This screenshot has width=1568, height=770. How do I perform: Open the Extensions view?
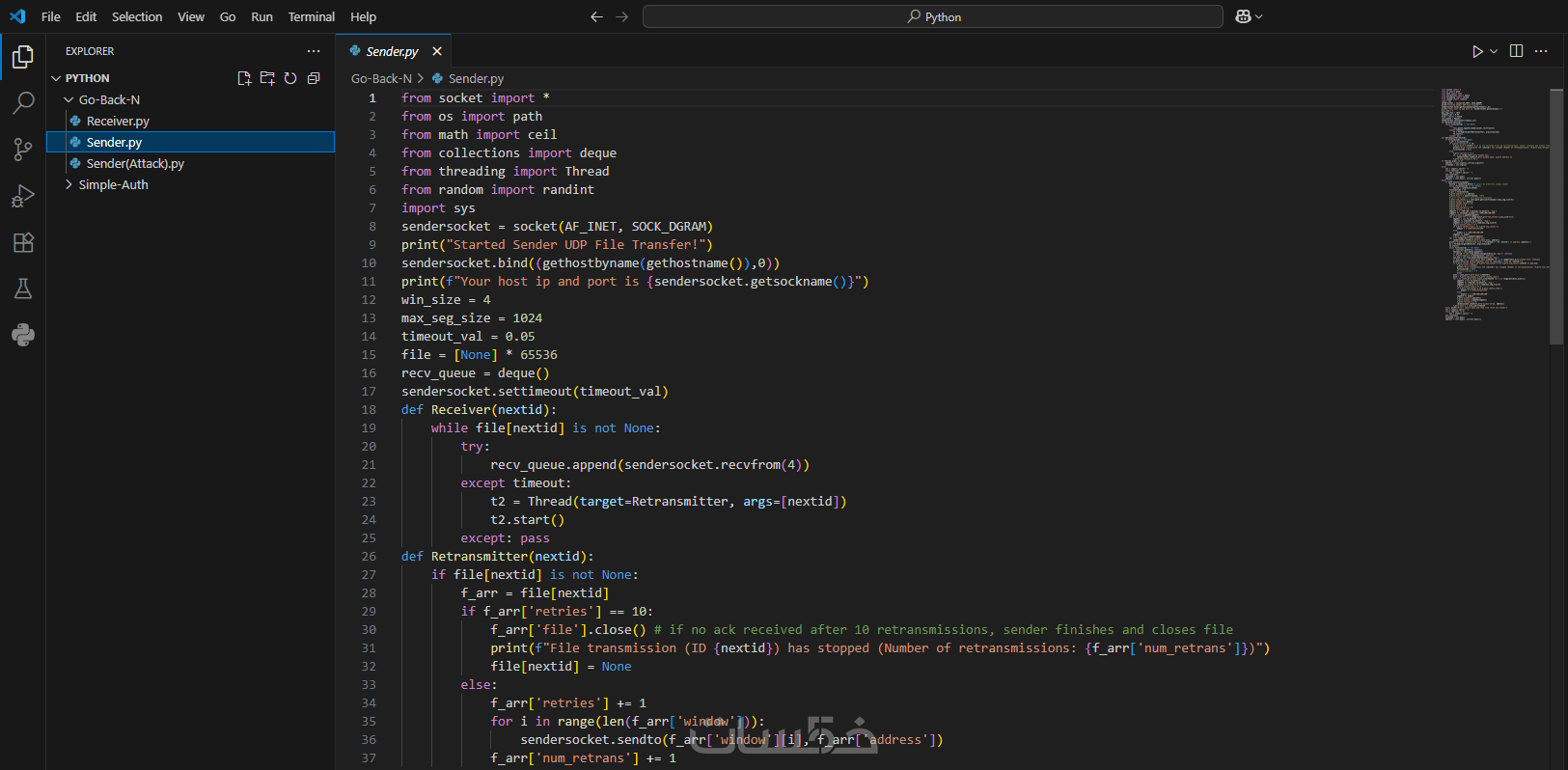(x=23, y=242)
